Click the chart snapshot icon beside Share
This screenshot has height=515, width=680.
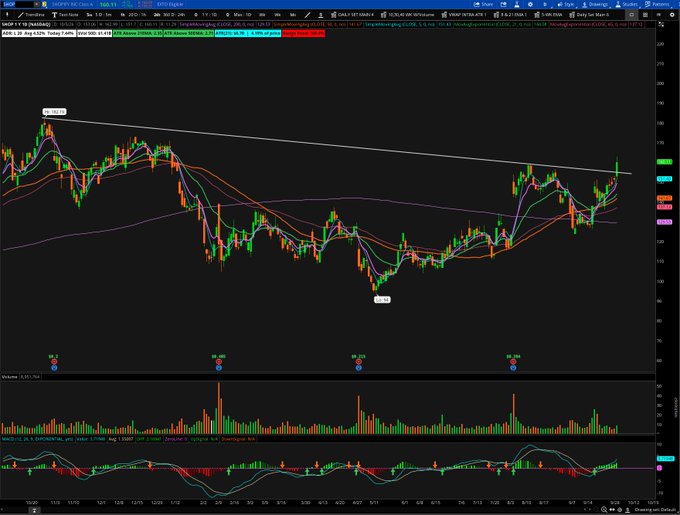(x=503, y=4)
